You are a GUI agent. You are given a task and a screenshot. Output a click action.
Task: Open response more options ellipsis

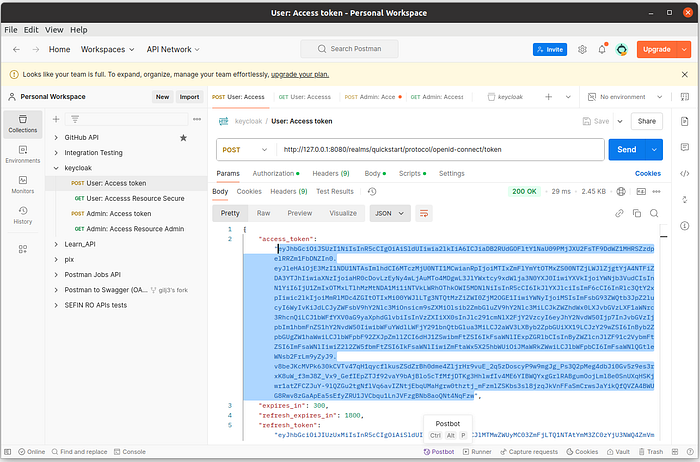click(656, 191)
